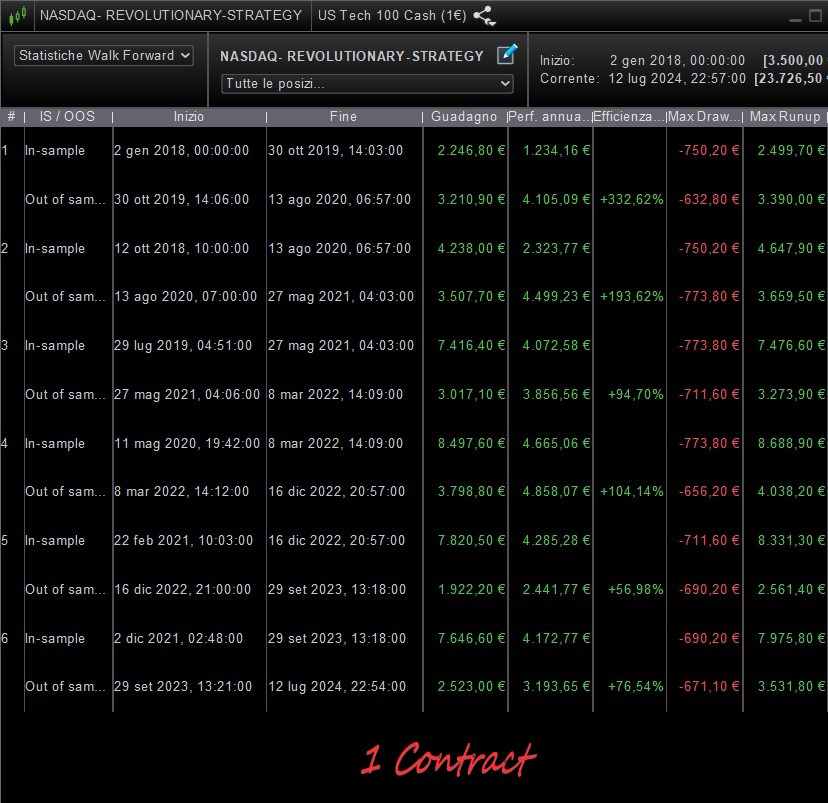828x803 pixels.
Task: Click the max runup value 3.531,80 €
Action: click(x=792, y=686)
